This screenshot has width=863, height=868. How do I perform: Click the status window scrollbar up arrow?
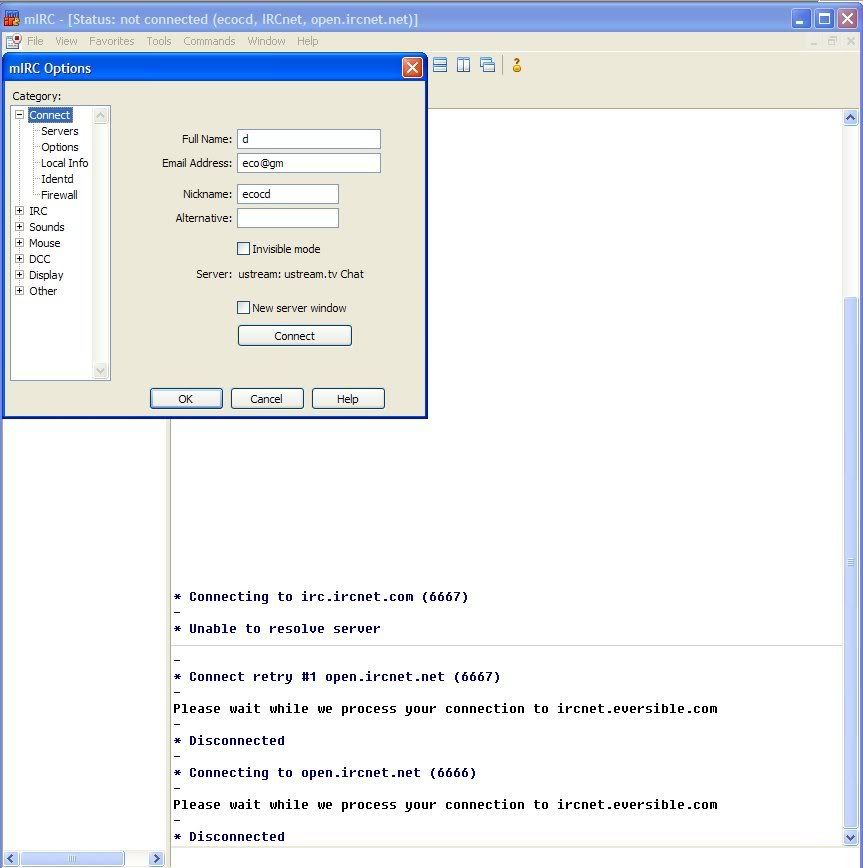[x=851, y=117]
